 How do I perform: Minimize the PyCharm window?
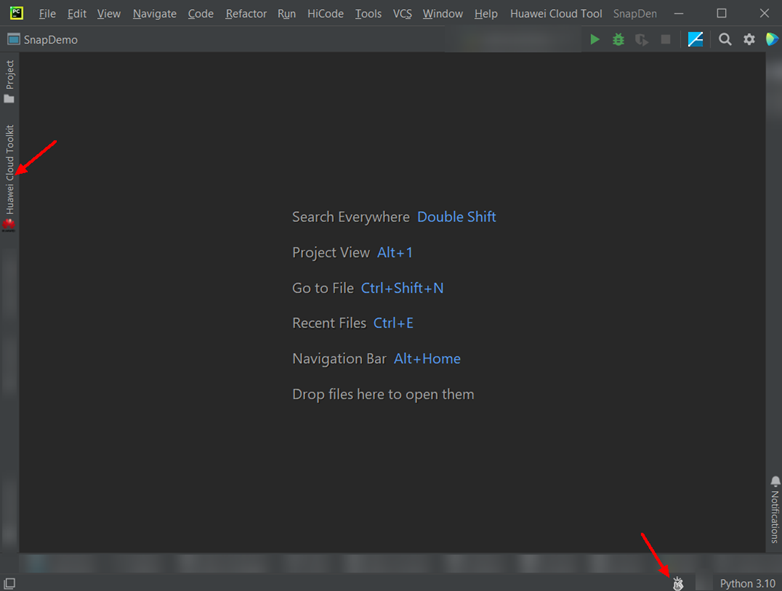(x=679, y=13)
